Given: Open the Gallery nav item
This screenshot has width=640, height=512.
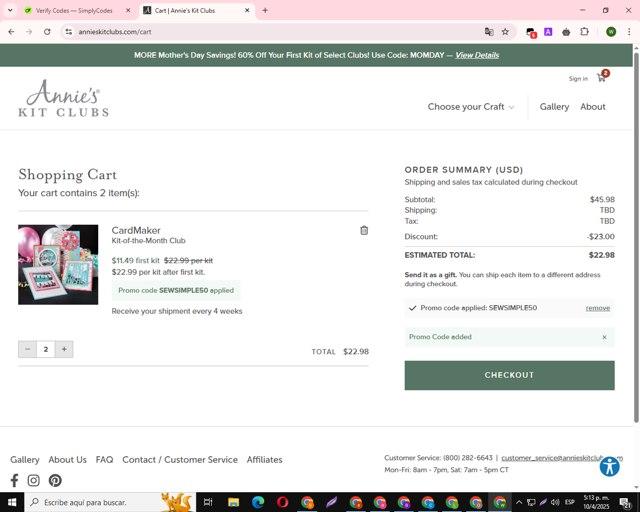Looking at the screenshot, I should point(554,107).
